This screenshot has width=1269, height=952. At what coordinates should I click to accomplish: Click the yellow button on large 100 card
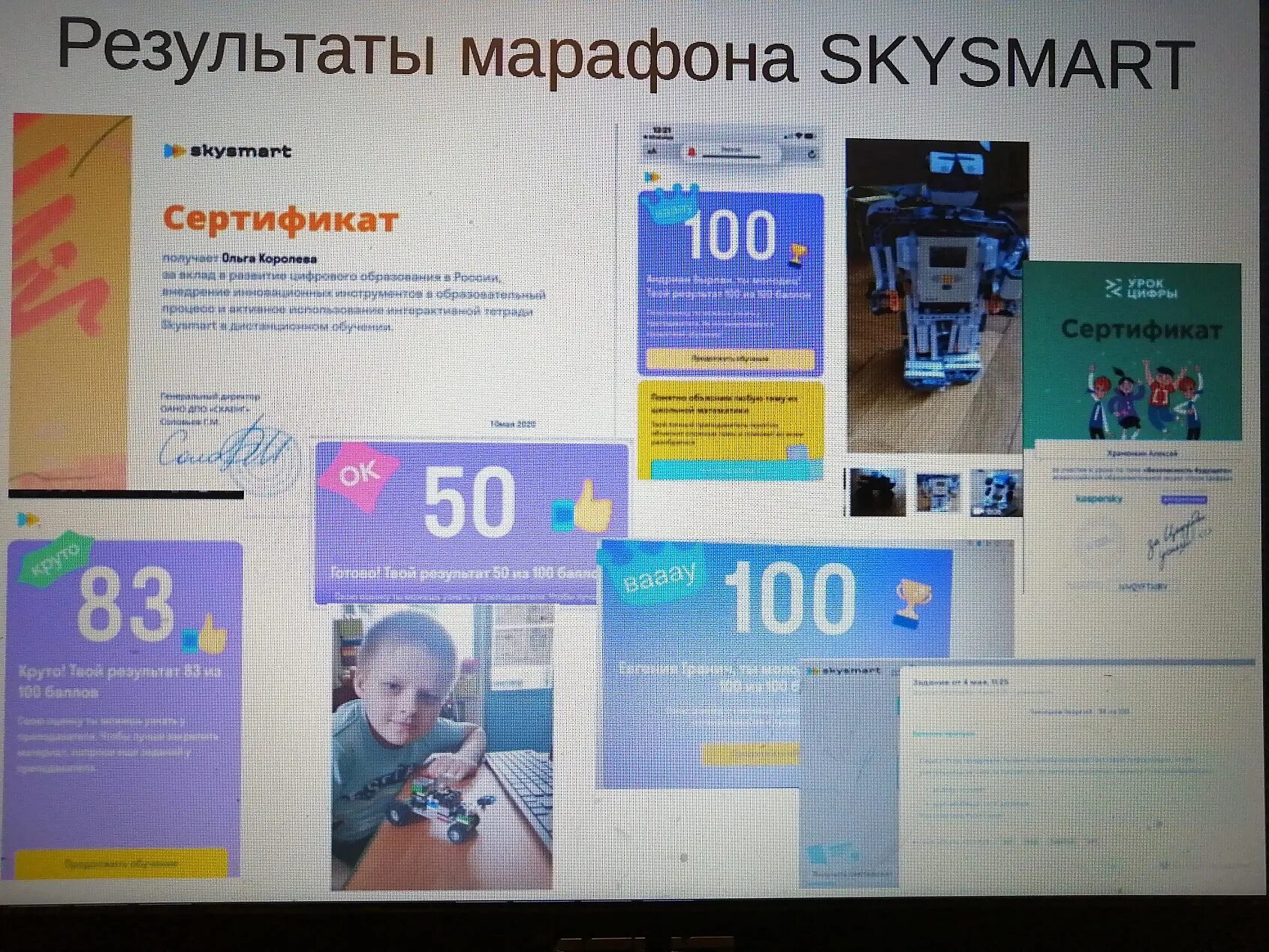(751, 753)
